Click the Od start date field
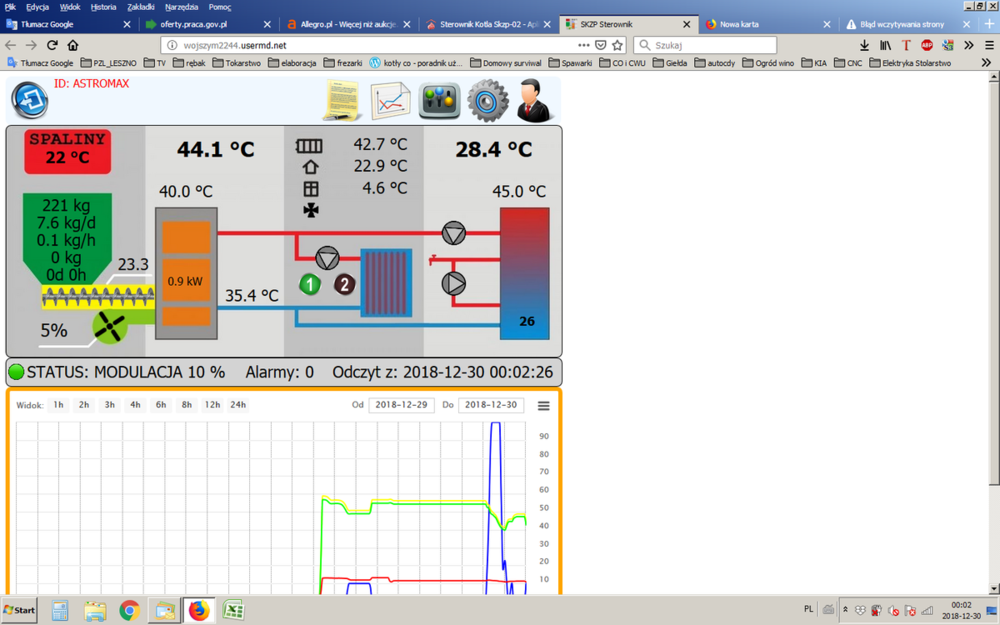1000x625 pixels. click(x=401, y=405)
